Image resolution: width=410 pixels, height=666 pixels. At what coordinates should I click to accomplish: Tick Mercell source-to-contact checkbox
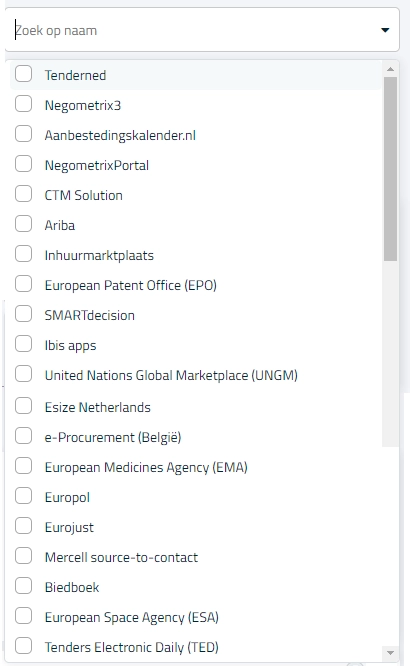pos(23,556)
